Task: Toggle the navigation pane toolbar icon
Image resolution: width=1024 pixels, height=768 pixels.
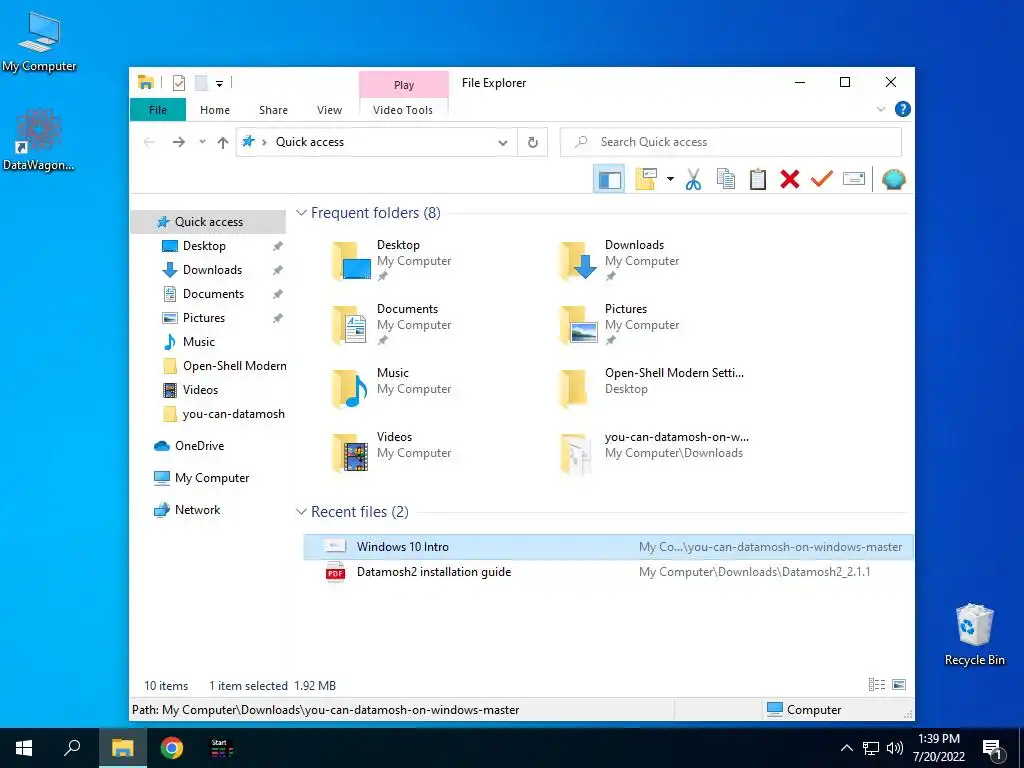Action: coord(609,179)
